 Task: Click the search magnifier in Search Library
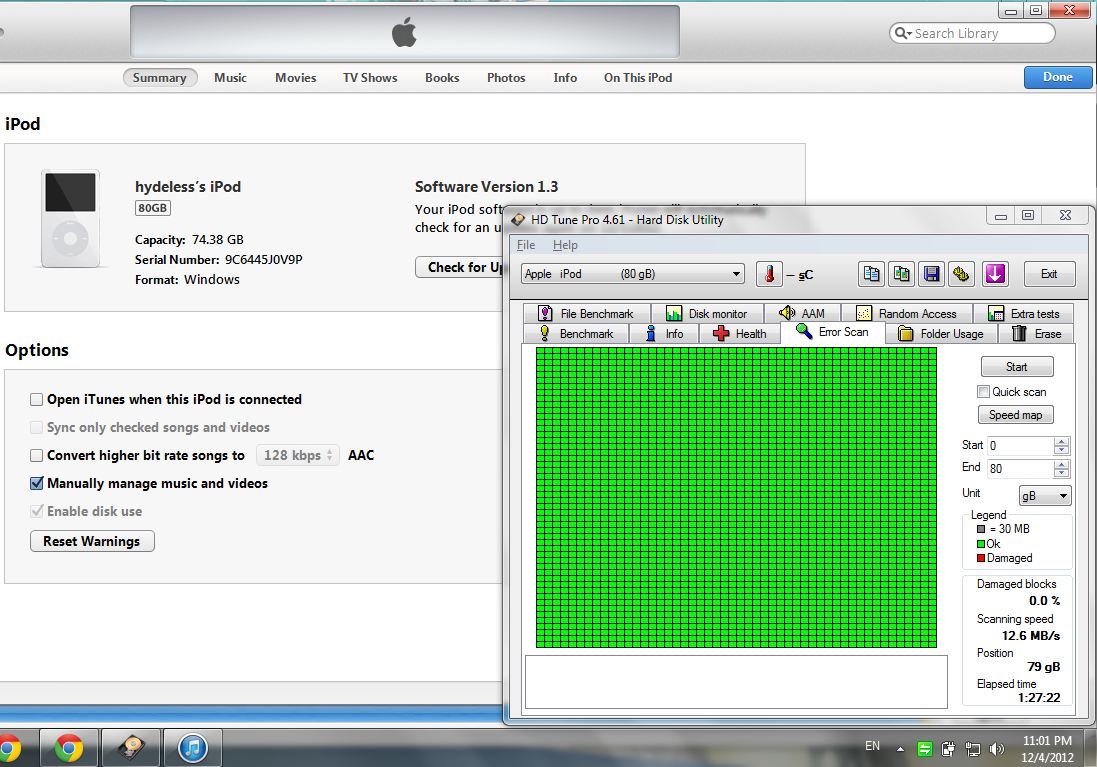pyautogui.click(x=902, y=34)
